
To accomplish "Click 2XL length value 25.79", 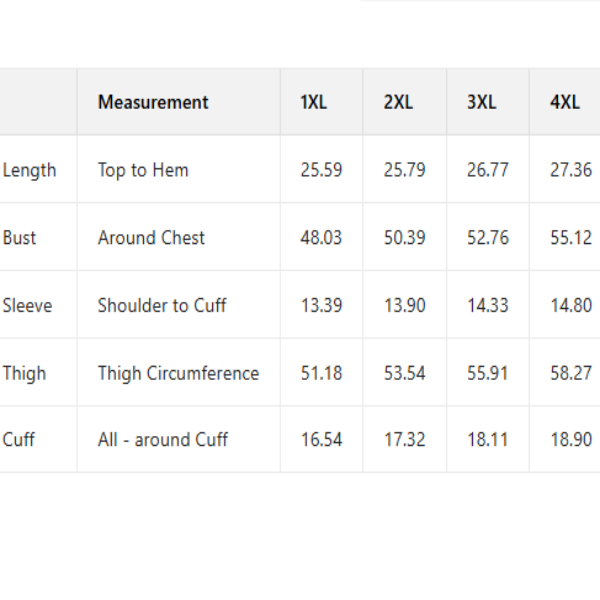I will [x=404, y=170].
